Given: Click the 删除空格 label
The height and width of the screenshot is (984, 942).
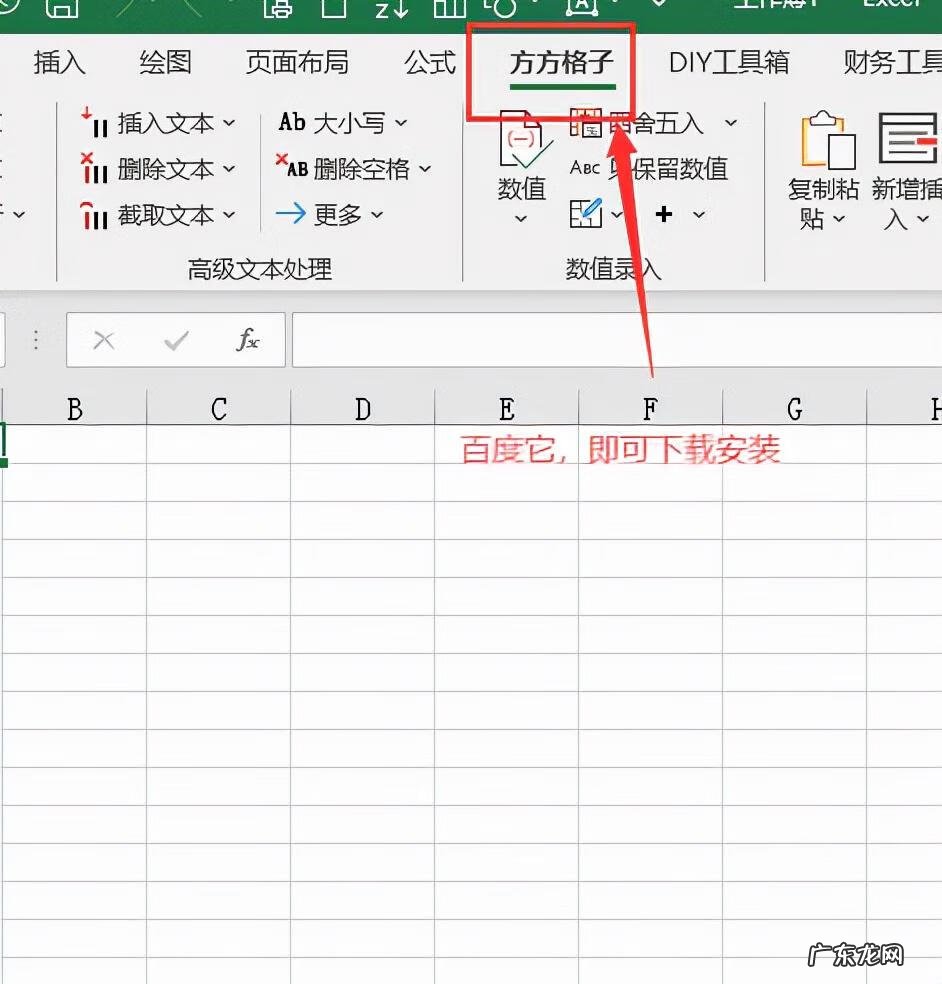Looking at the screenshot, I should click(x=361, y=169).
